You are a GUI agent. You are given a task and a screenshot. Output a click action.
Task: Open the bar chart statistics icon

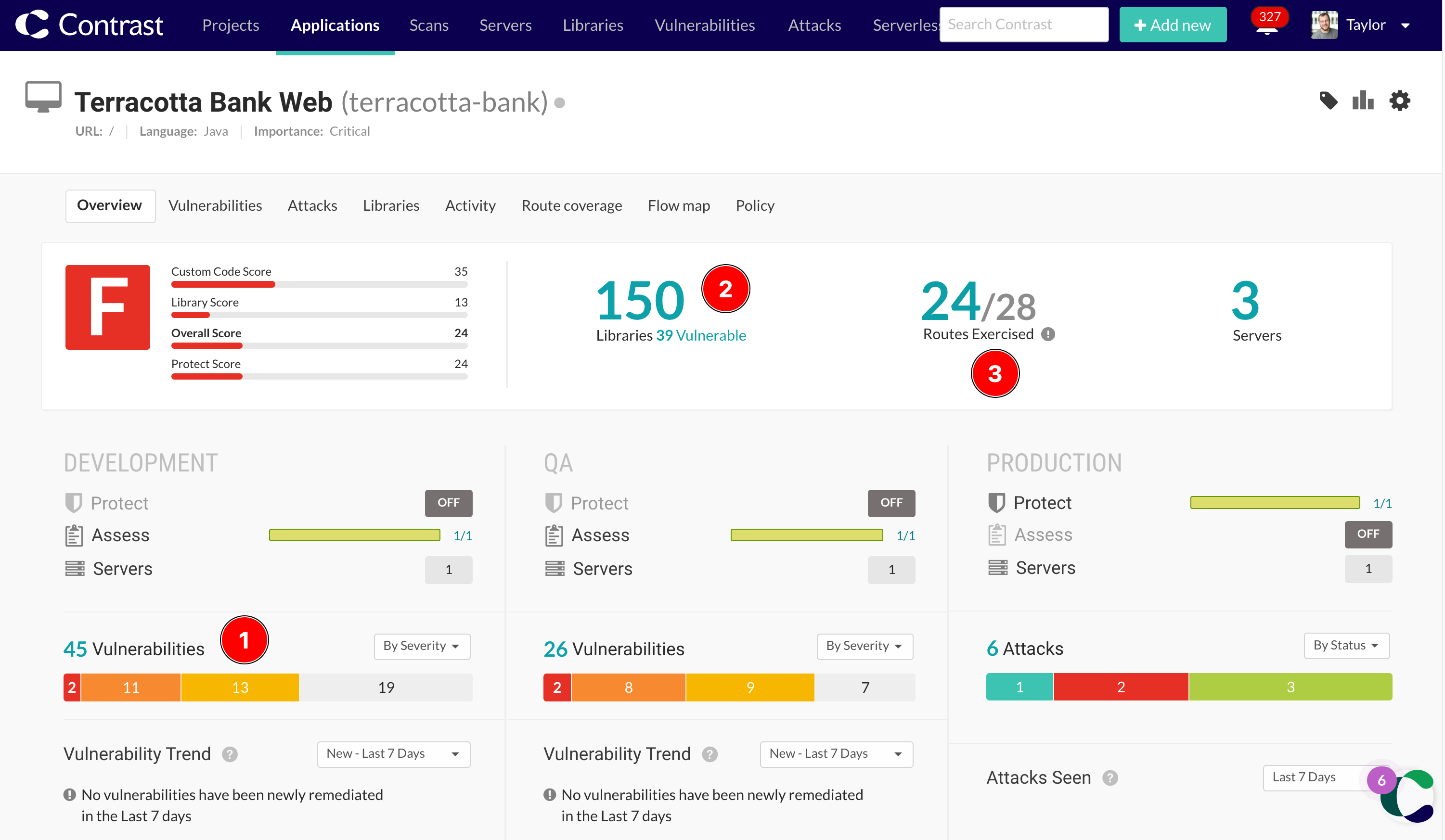(x=1363, y=101)
